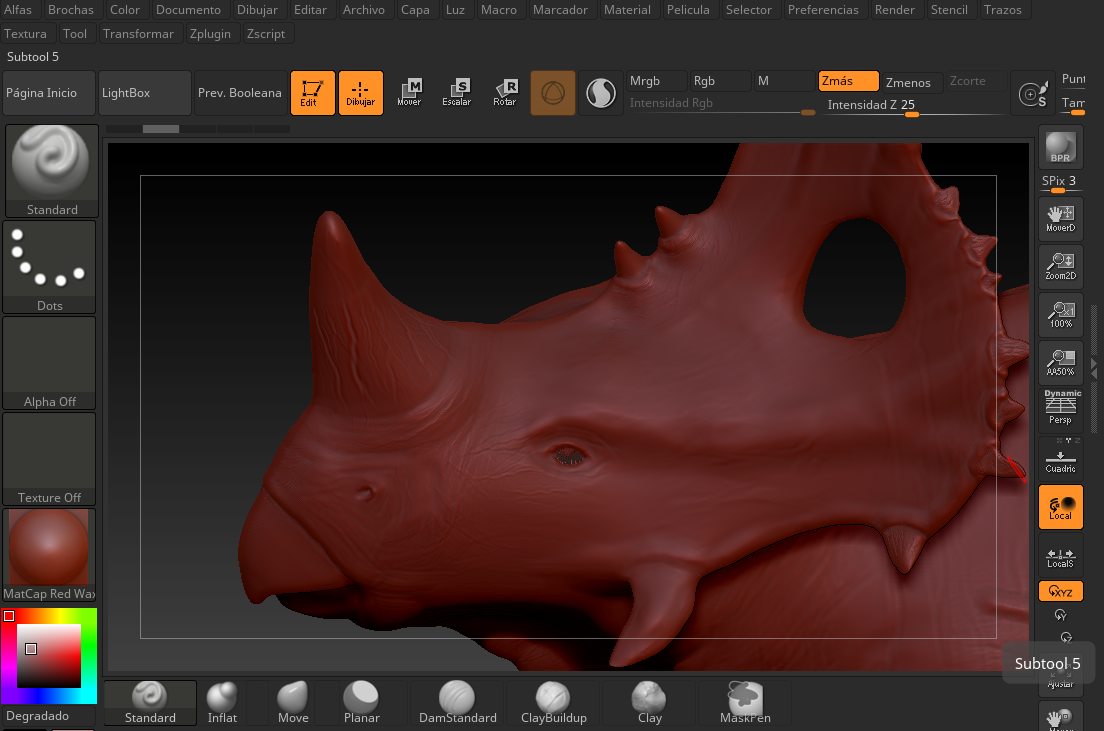
Task: Activate the Edit mode button
Action: point(313,93)
